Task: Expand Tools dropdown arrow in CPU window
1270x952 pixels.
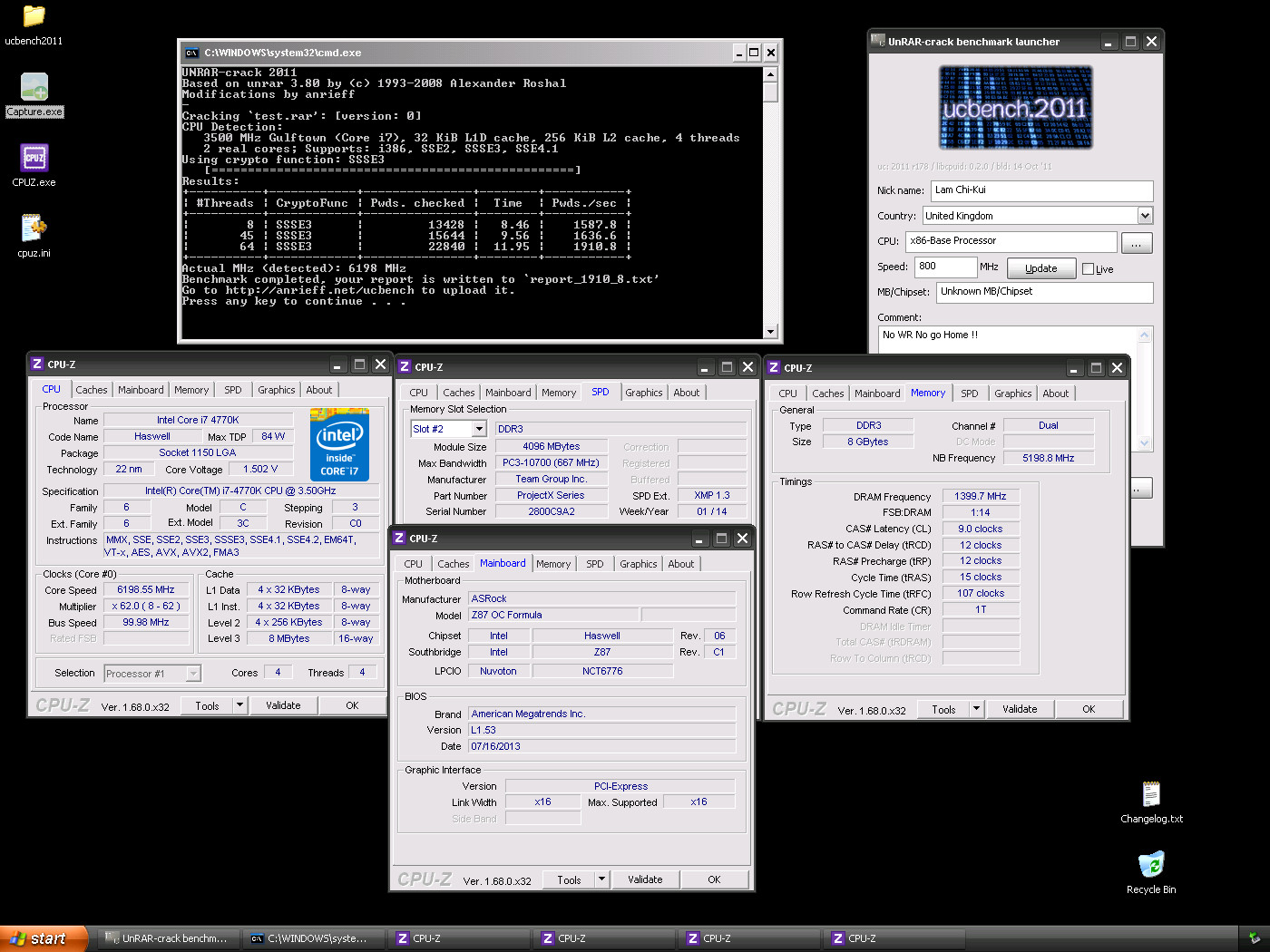Action: click(239, 705)
